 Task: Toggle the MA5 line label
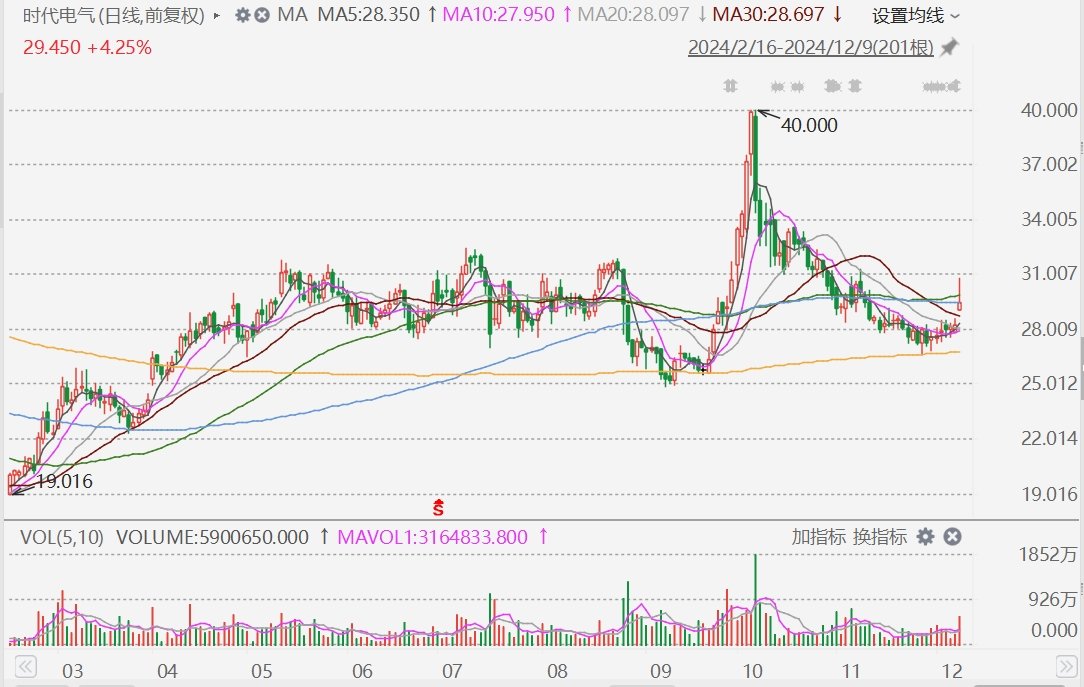(x=368, y=15)
